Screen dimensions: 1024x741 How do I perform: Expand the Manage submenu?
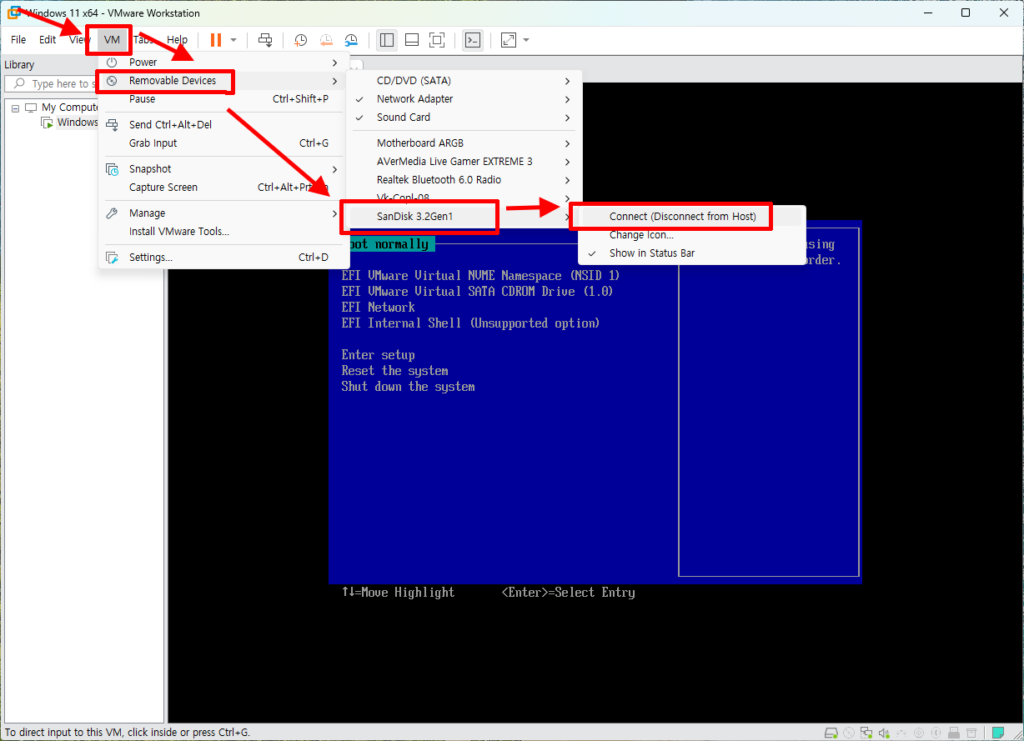pyautogui.click(x=221, y=213)
